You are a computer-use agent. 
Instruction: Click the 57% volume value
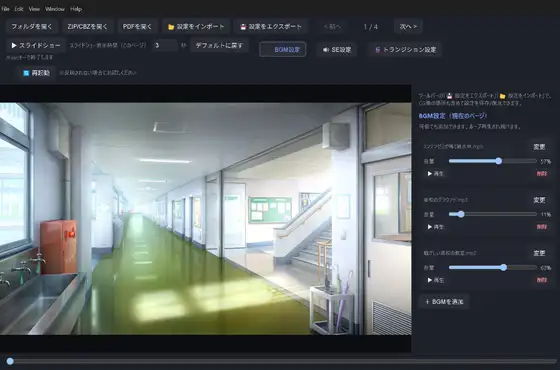point(545,161)
